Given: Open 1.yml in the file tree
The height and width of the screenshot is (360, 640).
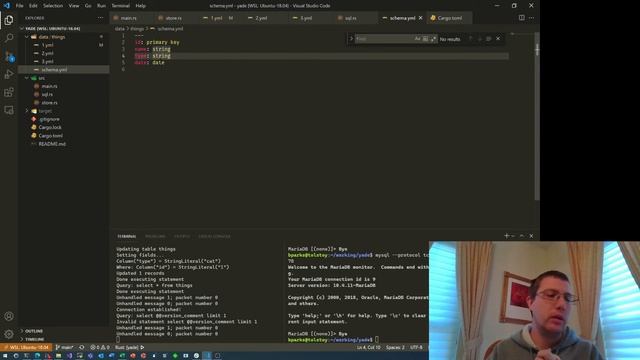Looking at the screenshot, I should (47, 45).
